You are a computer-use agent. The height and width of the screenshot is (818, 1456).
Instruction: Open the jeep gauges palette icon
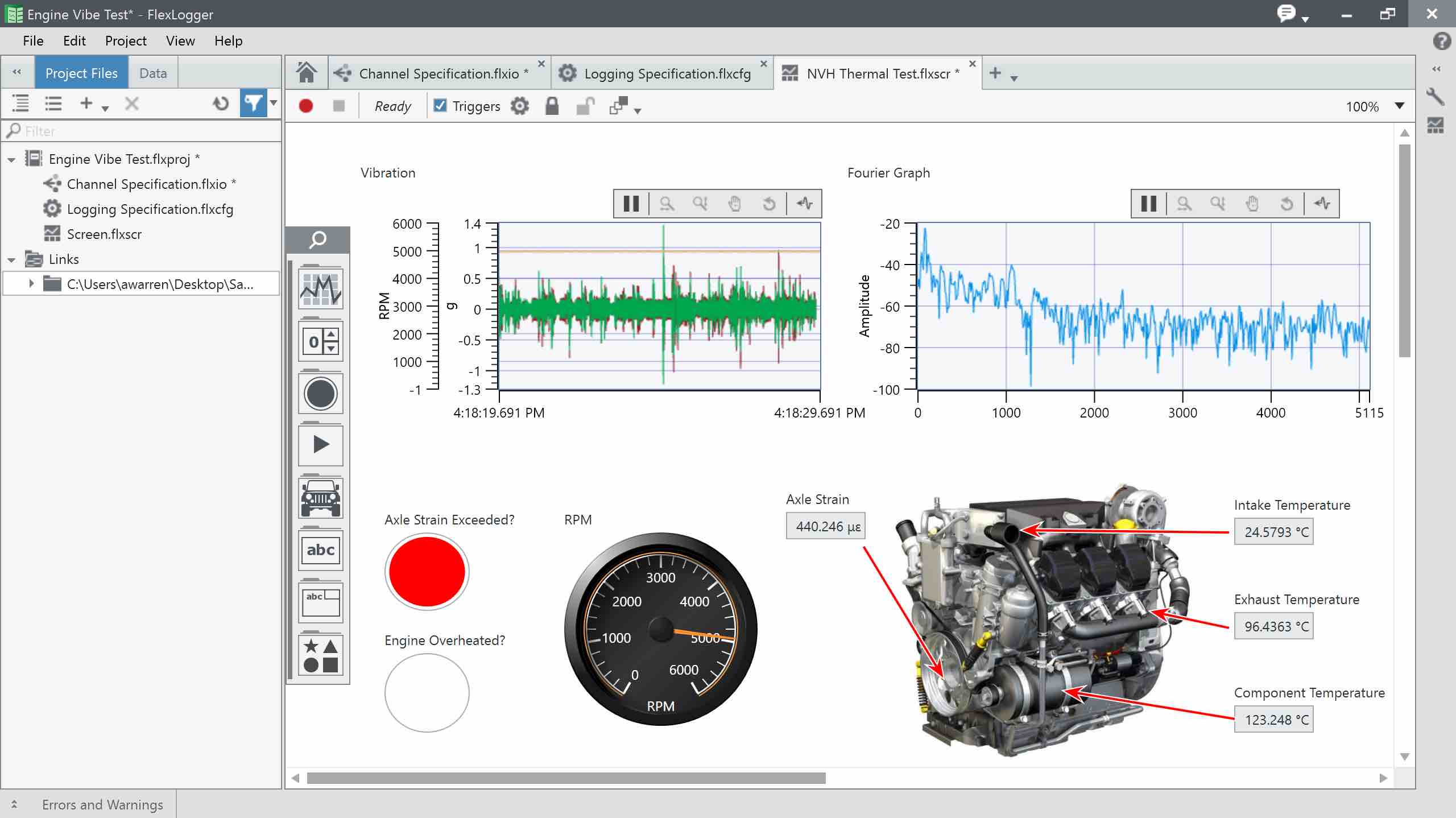click(x=321, y=498)
